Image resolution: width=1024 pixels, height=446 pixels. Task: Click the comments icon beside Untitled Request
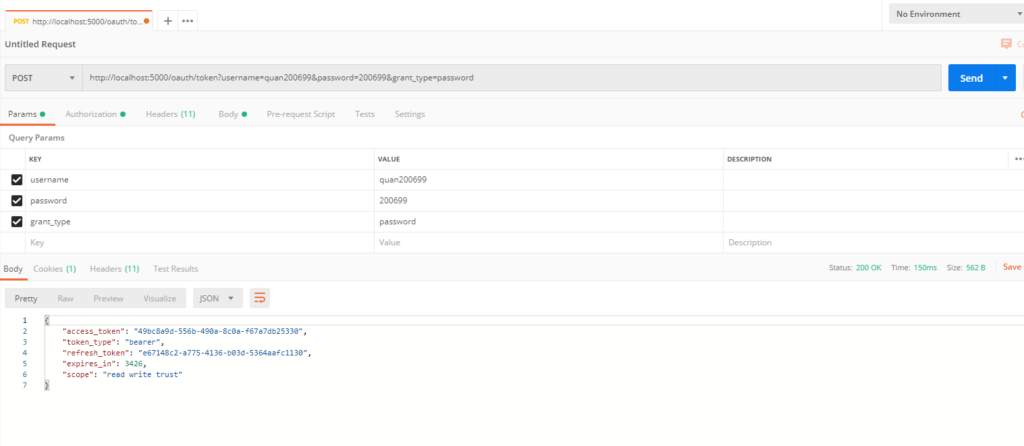[1006, 44]
